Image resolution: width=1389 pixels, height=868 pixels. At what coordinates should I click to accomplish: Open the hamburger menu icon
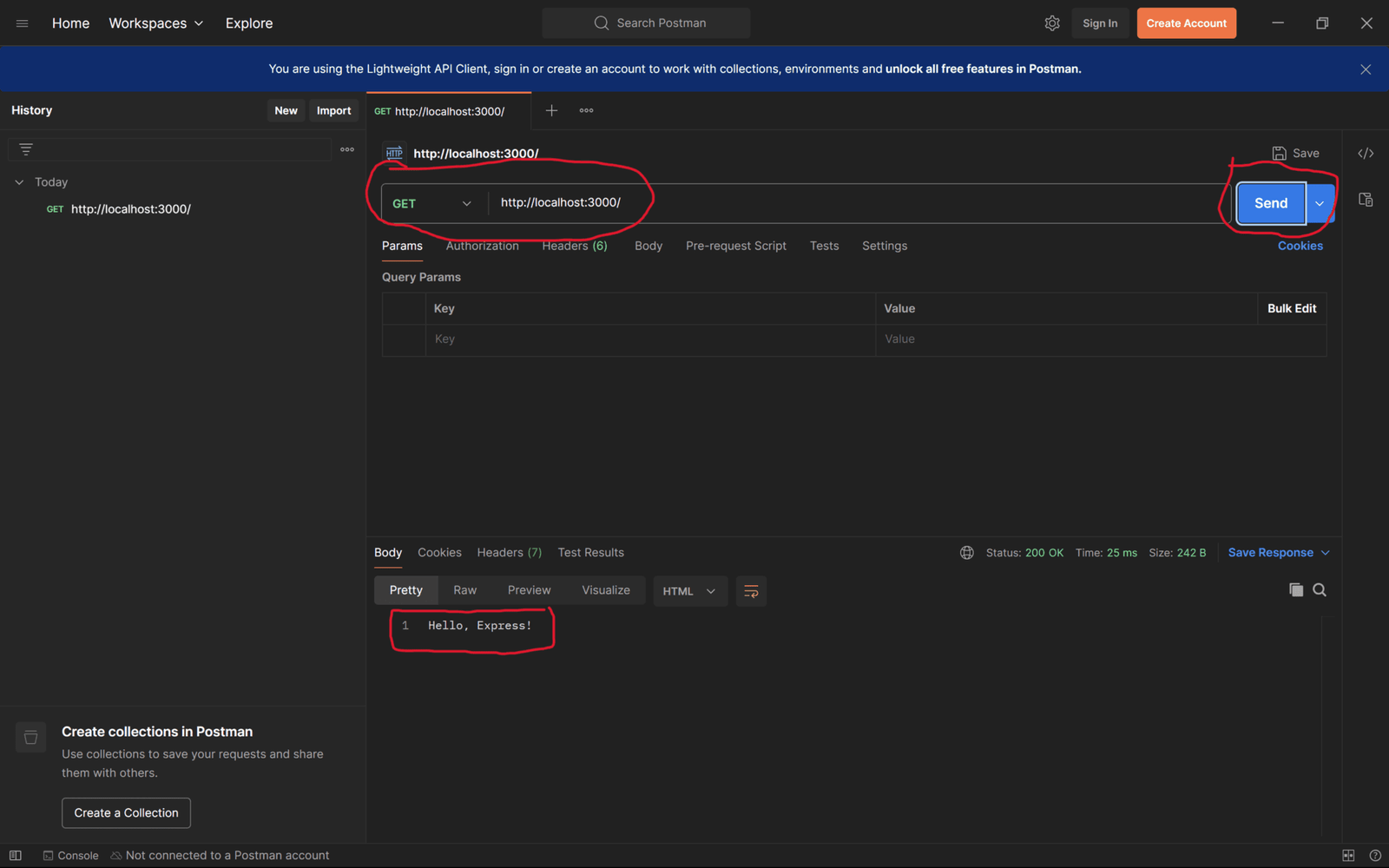23,23
